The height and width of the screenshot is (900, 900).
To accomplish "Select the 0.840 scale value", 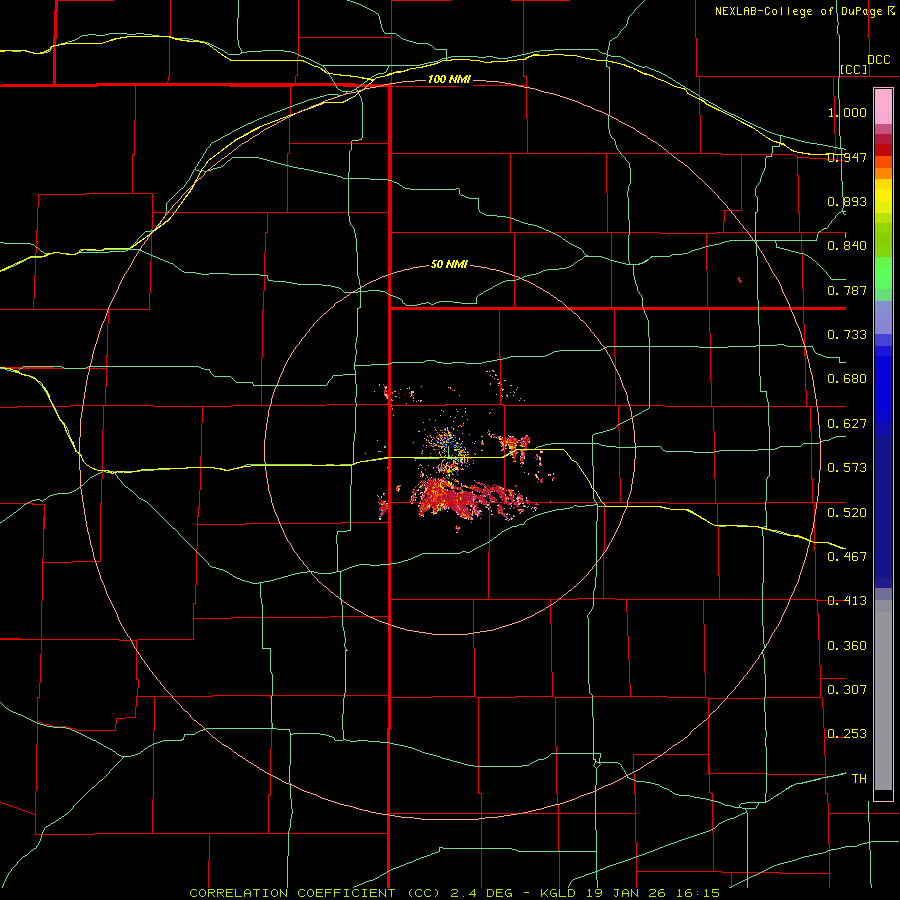I will tap(847, 246).
